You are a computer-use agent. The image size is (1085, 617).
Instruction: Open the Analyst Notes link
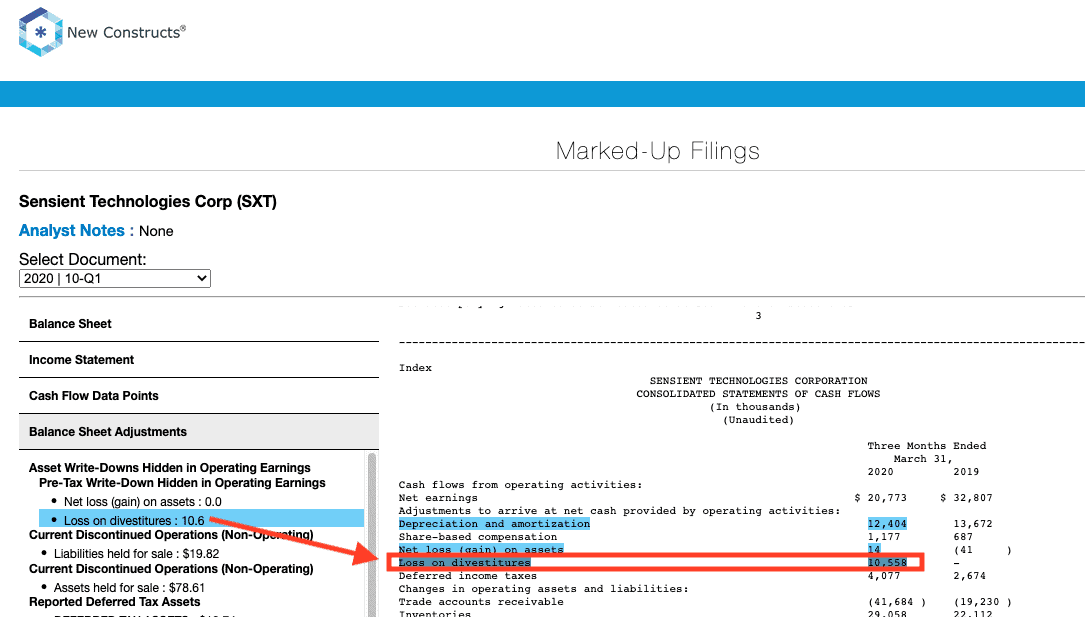(71, 230)
